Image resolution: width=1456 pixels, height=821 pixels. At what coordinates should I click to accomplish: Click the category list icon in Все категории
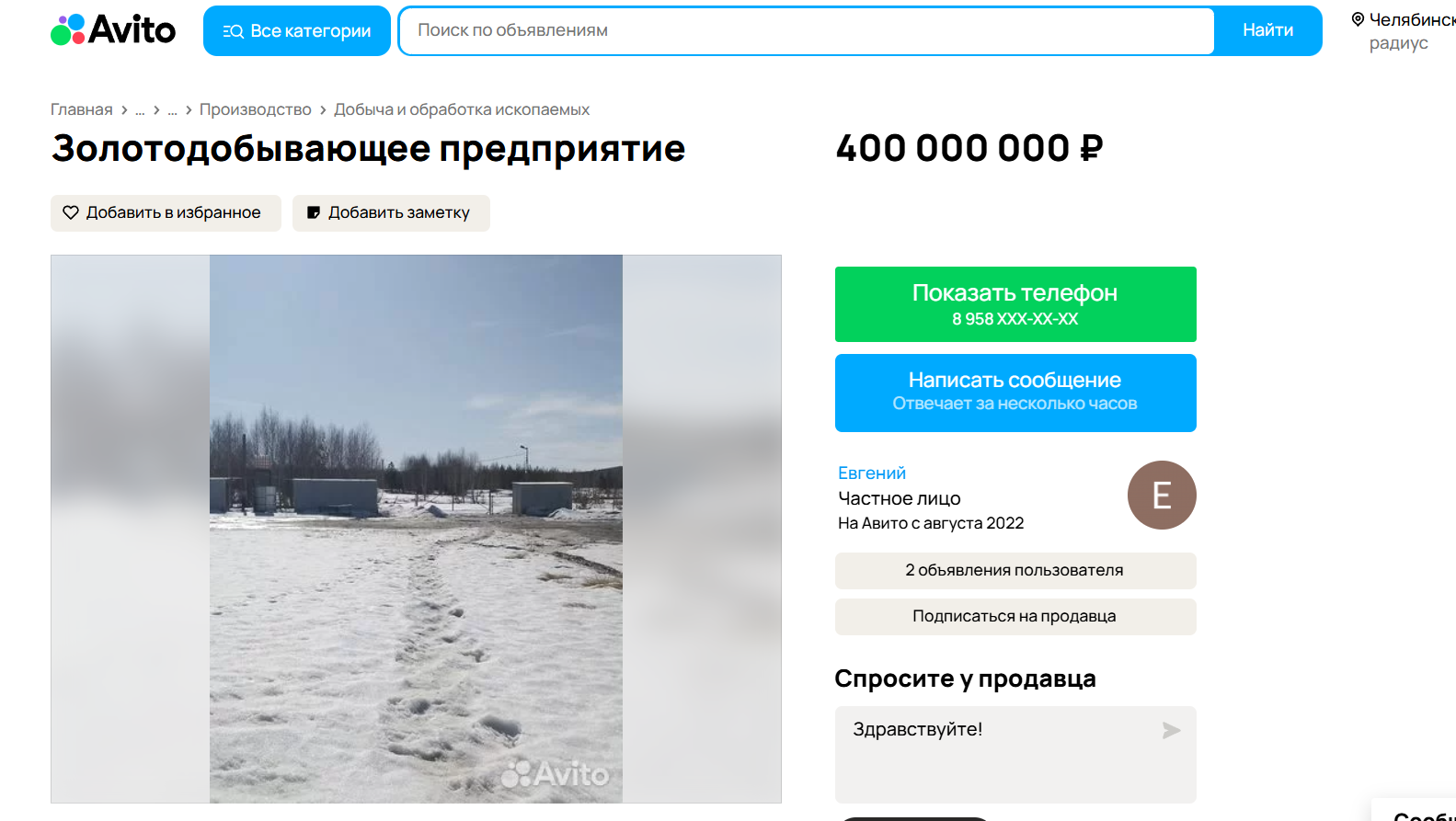(233, 31)
